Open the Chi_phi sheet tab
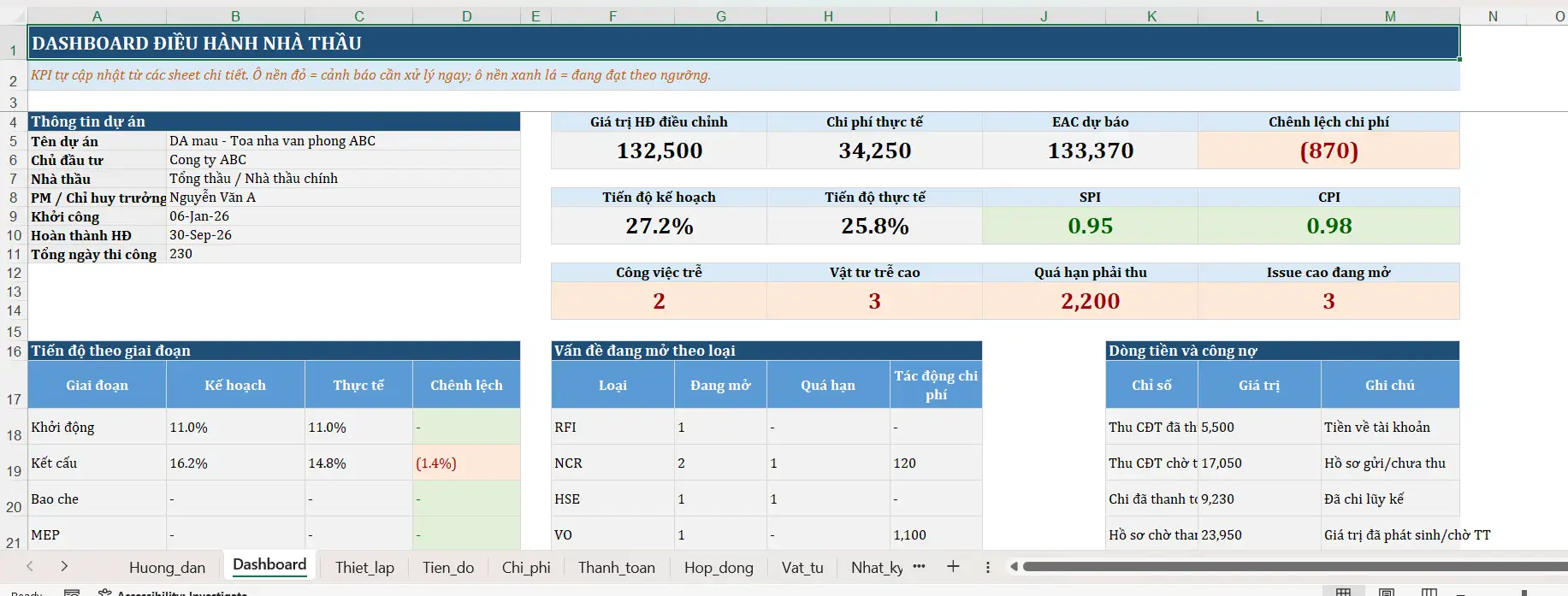The height and width of the screenshot is (596, 1568). coord(526,568)
